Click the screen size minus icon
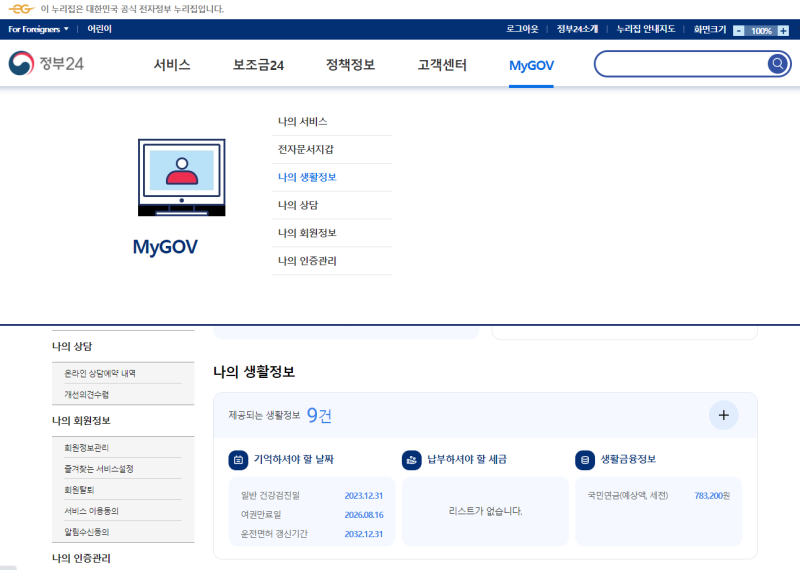The image size is (800, 570). click(738, 31)
